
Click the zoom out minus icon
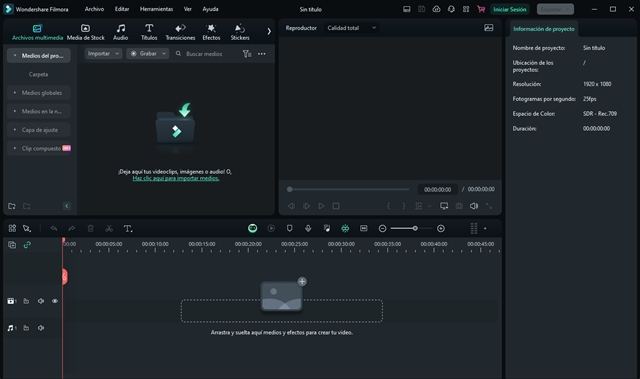(x=382, y=228)
